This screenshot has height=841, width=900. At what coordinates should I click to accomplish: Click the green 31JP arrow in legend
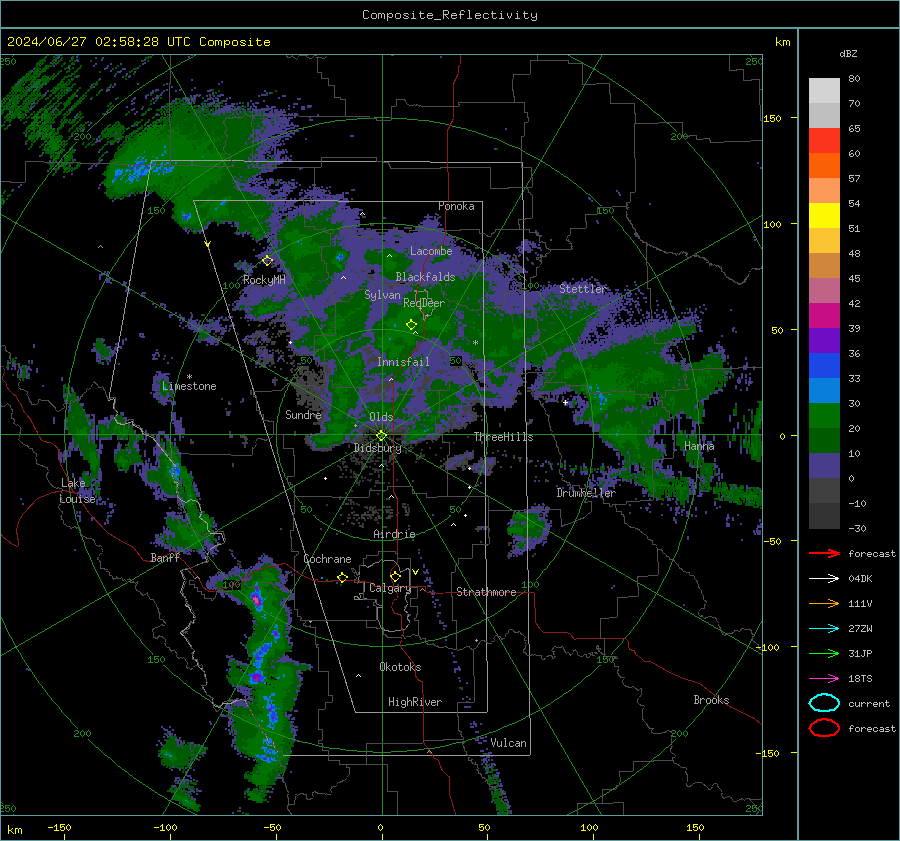(824, 653)
